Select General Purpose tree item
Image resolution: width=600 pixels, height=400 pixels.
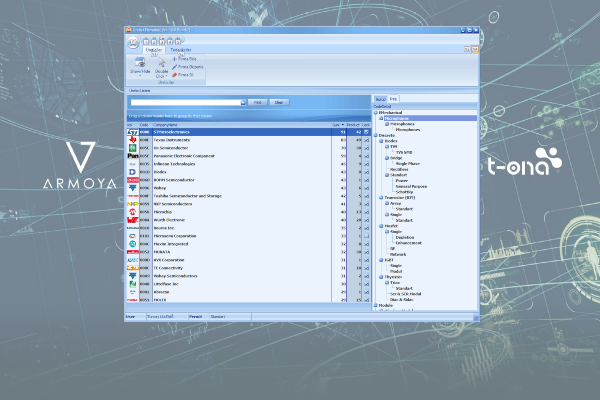coord(411,186)
